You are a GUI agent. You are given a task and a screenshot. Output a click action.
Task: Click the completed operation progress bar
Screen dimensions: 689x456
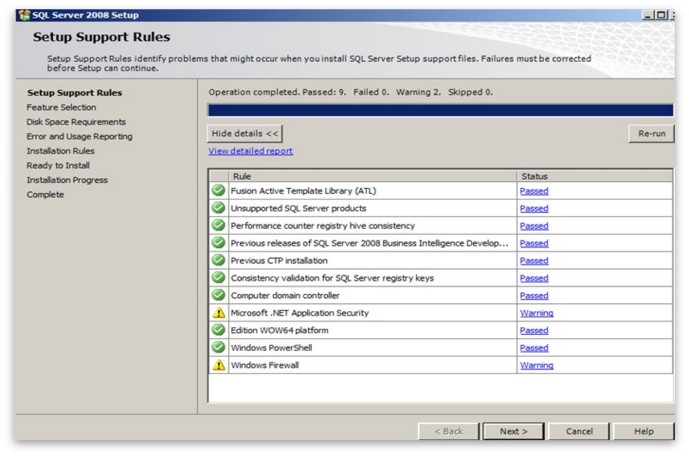pos(440,110)
